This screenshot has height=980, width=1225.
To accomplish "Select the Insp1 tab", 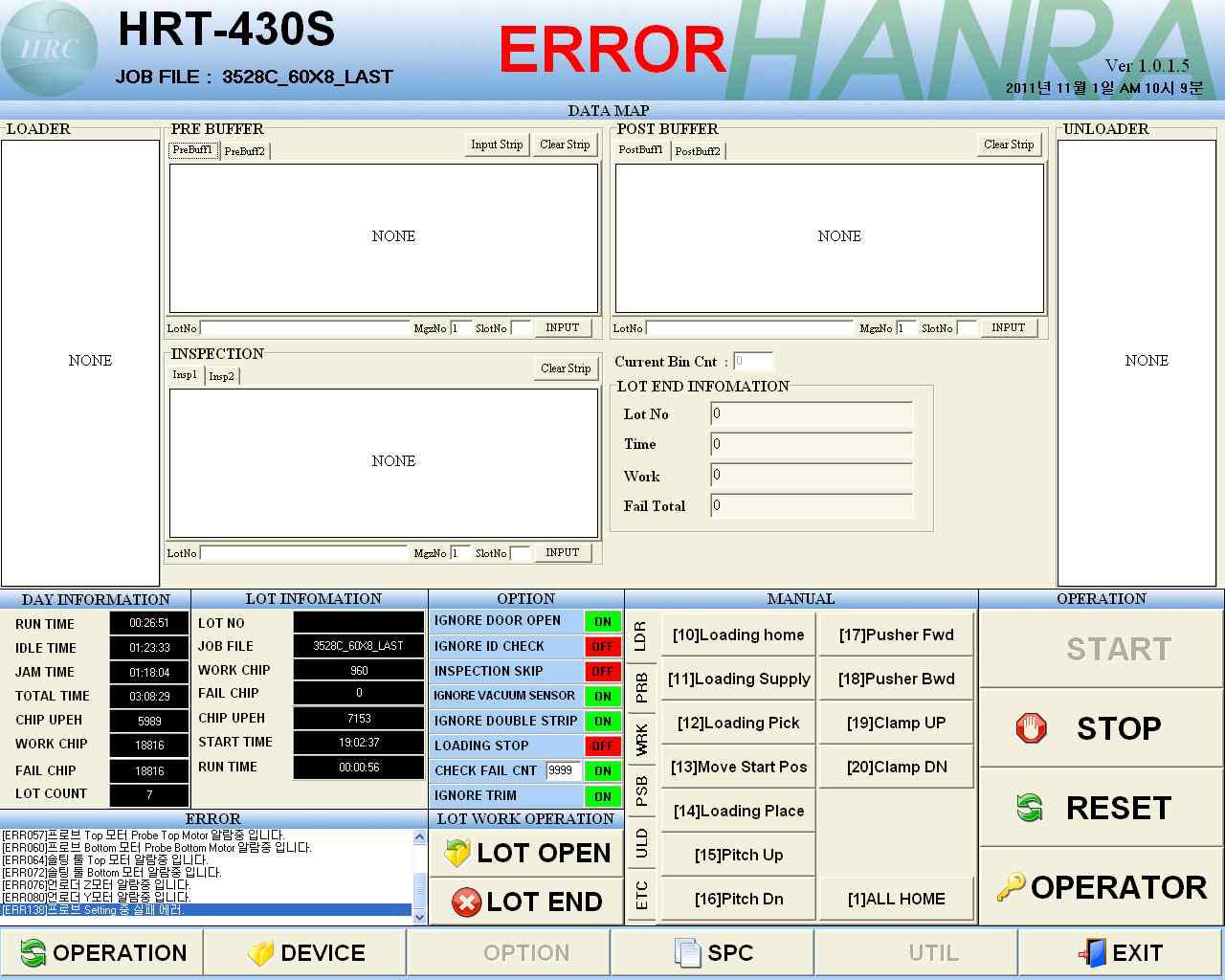I will pyautogui.click(x=185, y=375).
